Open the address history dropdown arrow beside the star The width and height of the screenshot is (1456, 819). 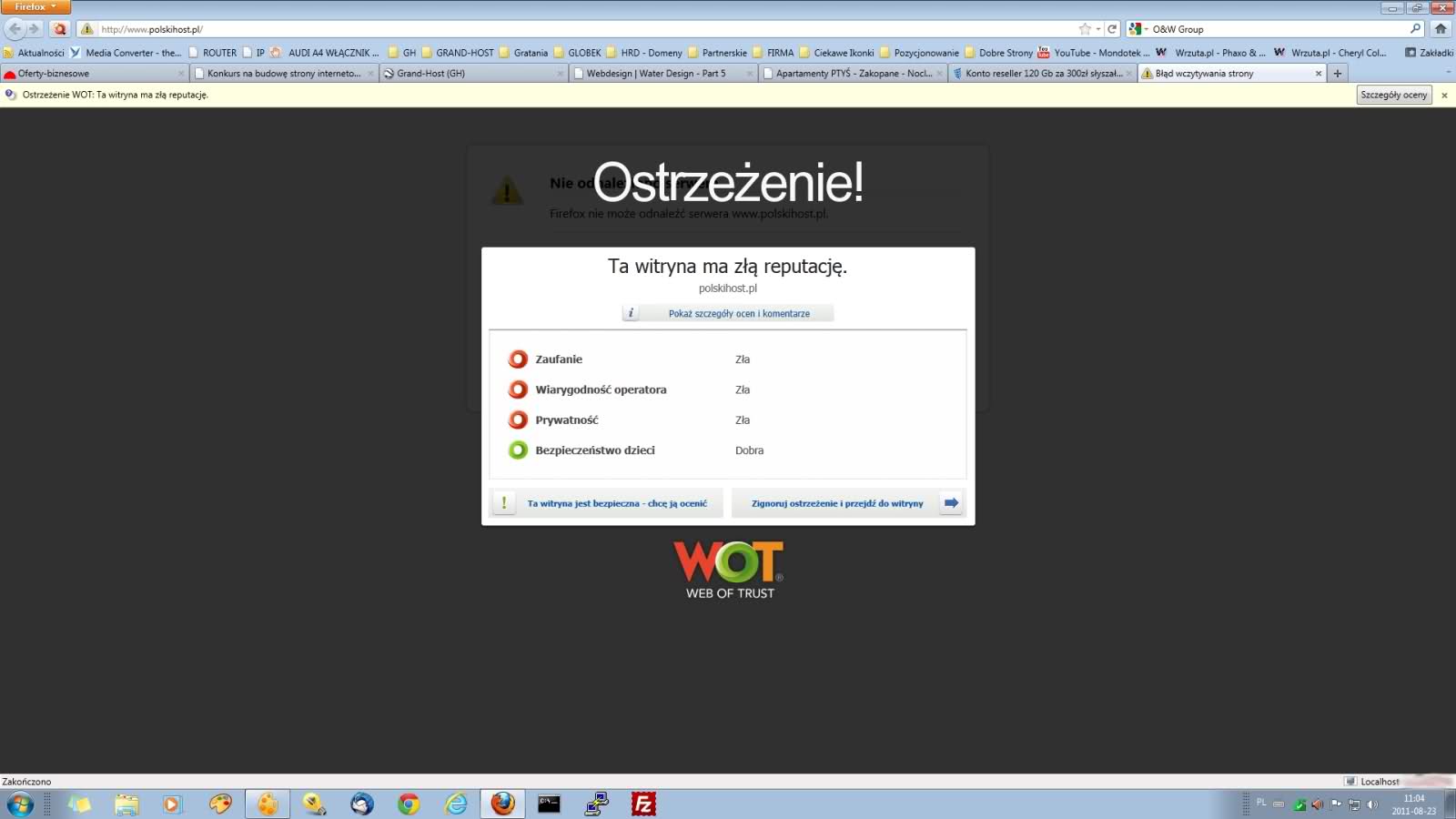pyautogui.click(x=1098, y=29)
